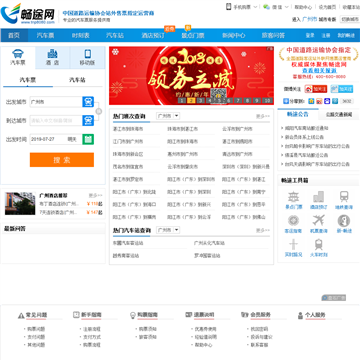
Task: Expand the 微信 dropdown arrow
Action: point(286,7)
